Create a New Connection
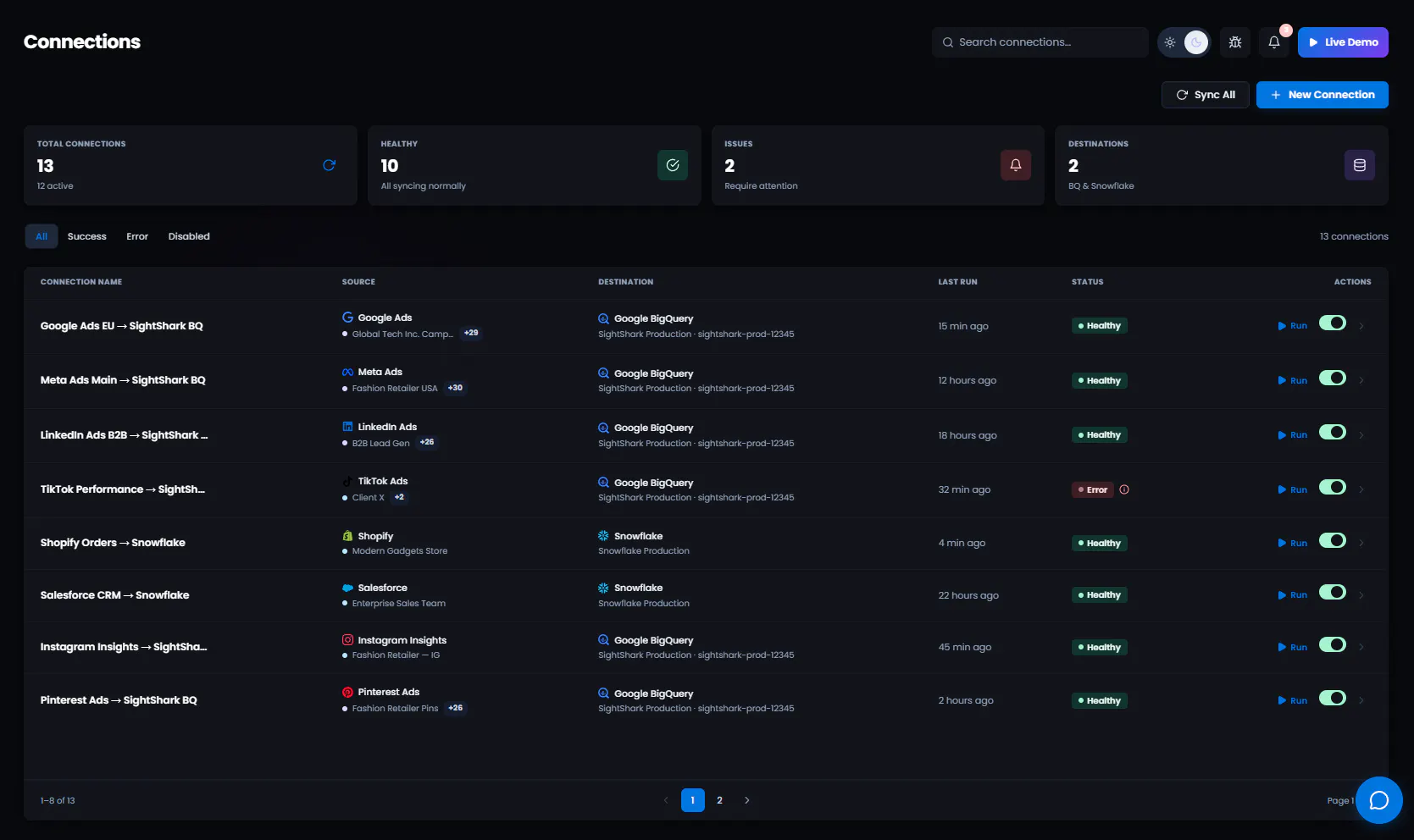The width and height of the screenshot is (1414, 840). (1323, 95)
